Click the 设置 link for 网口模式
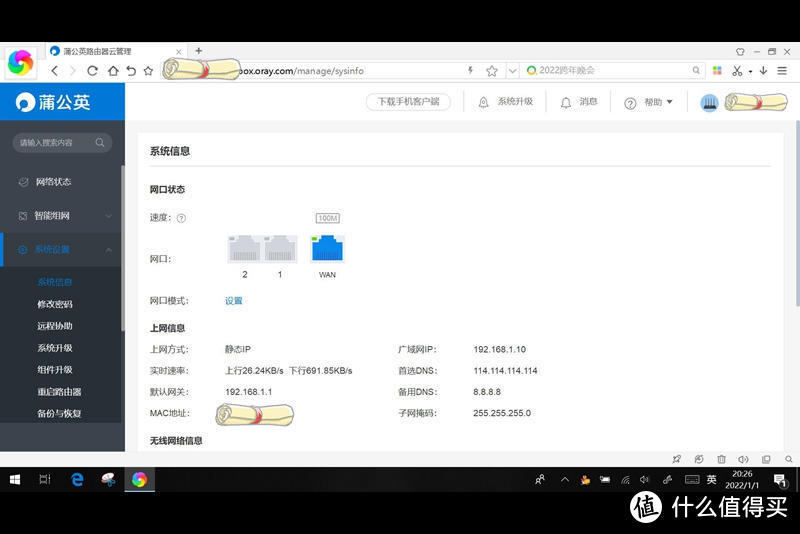This screenshot has height=534, width=800. tap(234, 301)
